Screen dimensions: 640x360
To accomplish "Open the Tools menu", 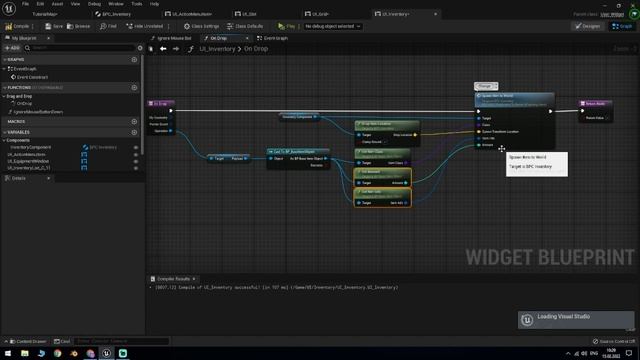I will (137, 4).
